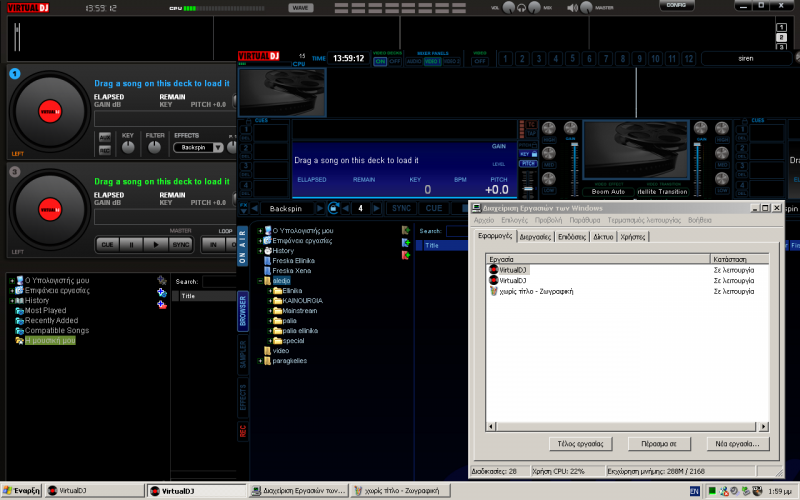This screenshot has height=500, width=800.
Task: Turn the left channel HIGH knob
Action: tap(548, 129)
